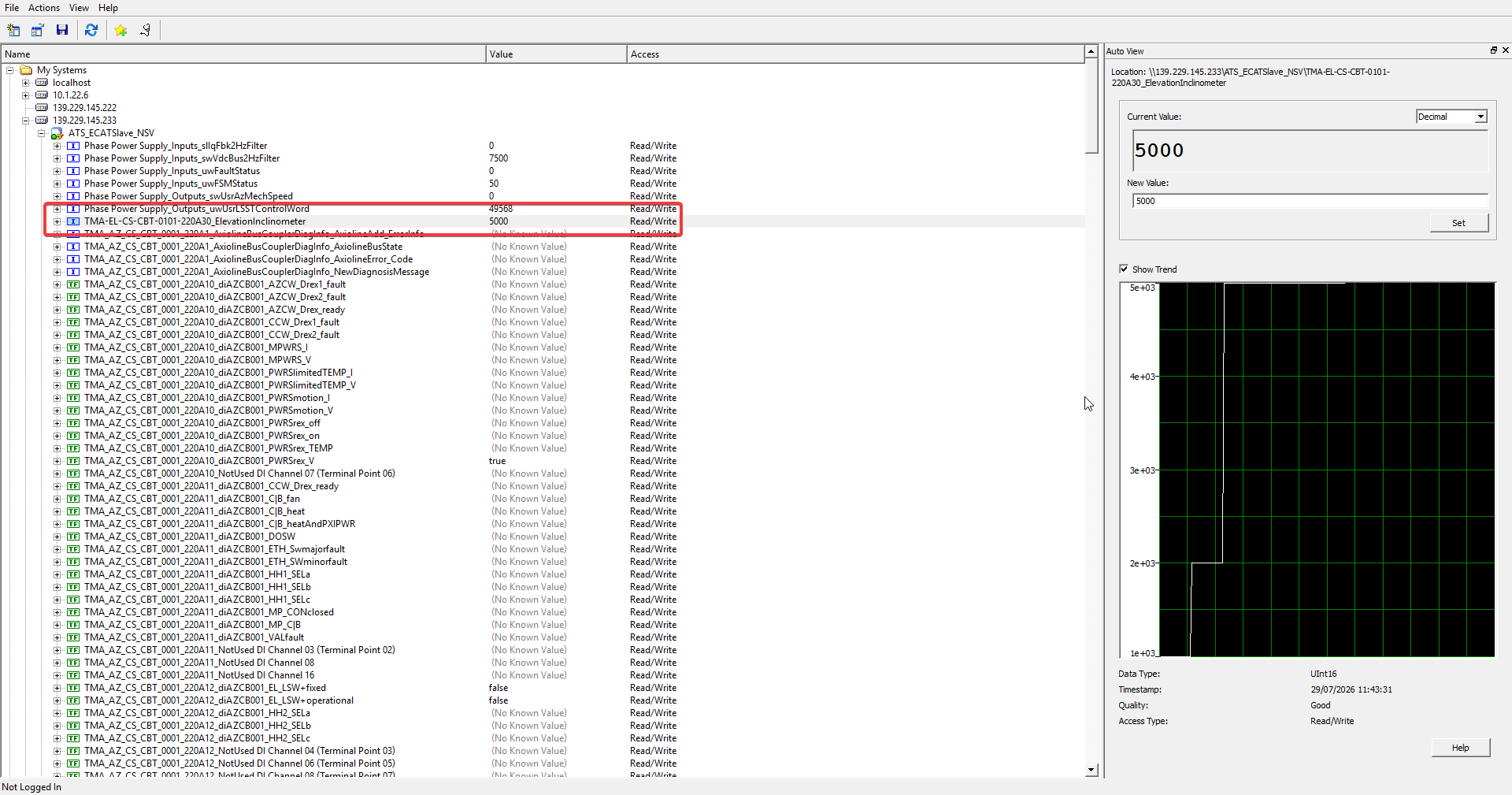The height and width of the screenshot is (795, 1512).
Task: Click the ATS_ECATSlave_NSV process icon
Action: coord(57,133)
